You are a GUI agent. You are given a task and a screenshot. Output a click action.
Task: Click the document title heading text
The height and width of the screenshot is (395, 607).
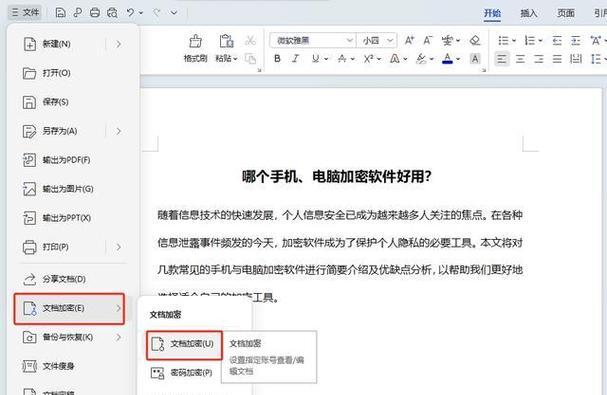(x=336, y=177)
